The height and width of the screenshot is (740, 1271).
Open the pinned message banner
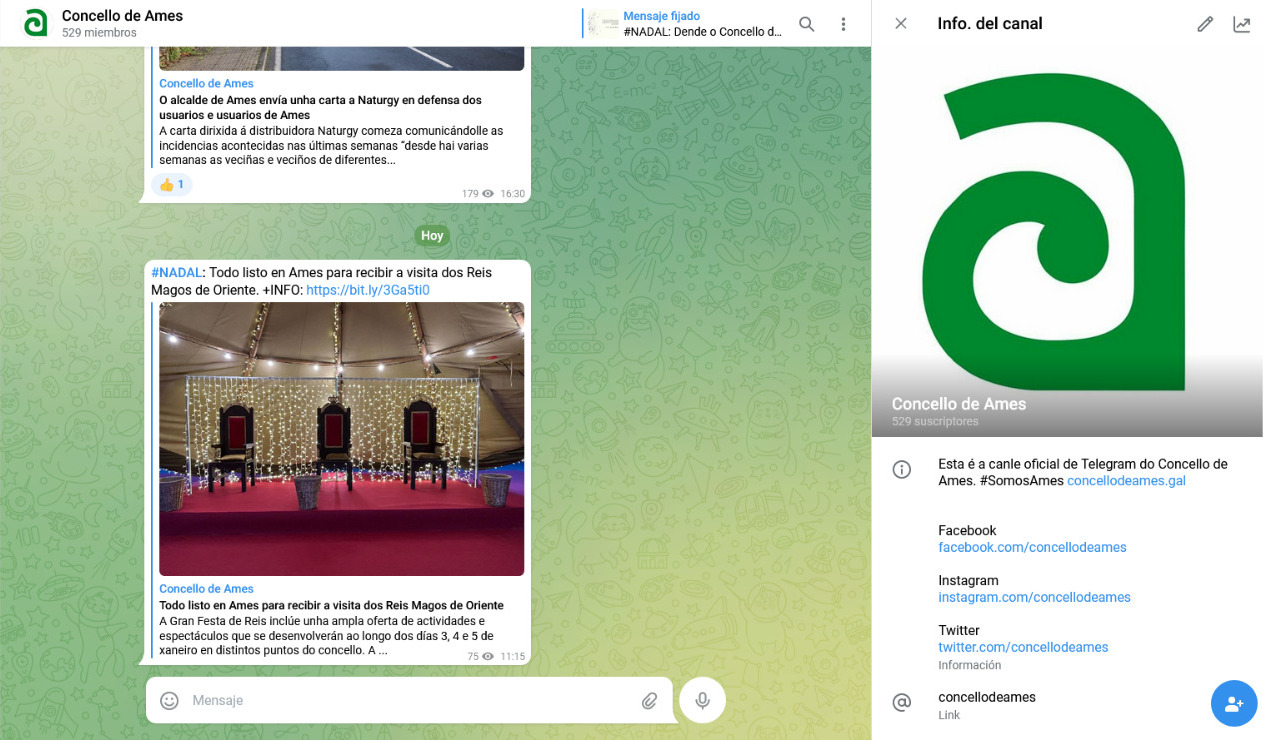[683, 24]
